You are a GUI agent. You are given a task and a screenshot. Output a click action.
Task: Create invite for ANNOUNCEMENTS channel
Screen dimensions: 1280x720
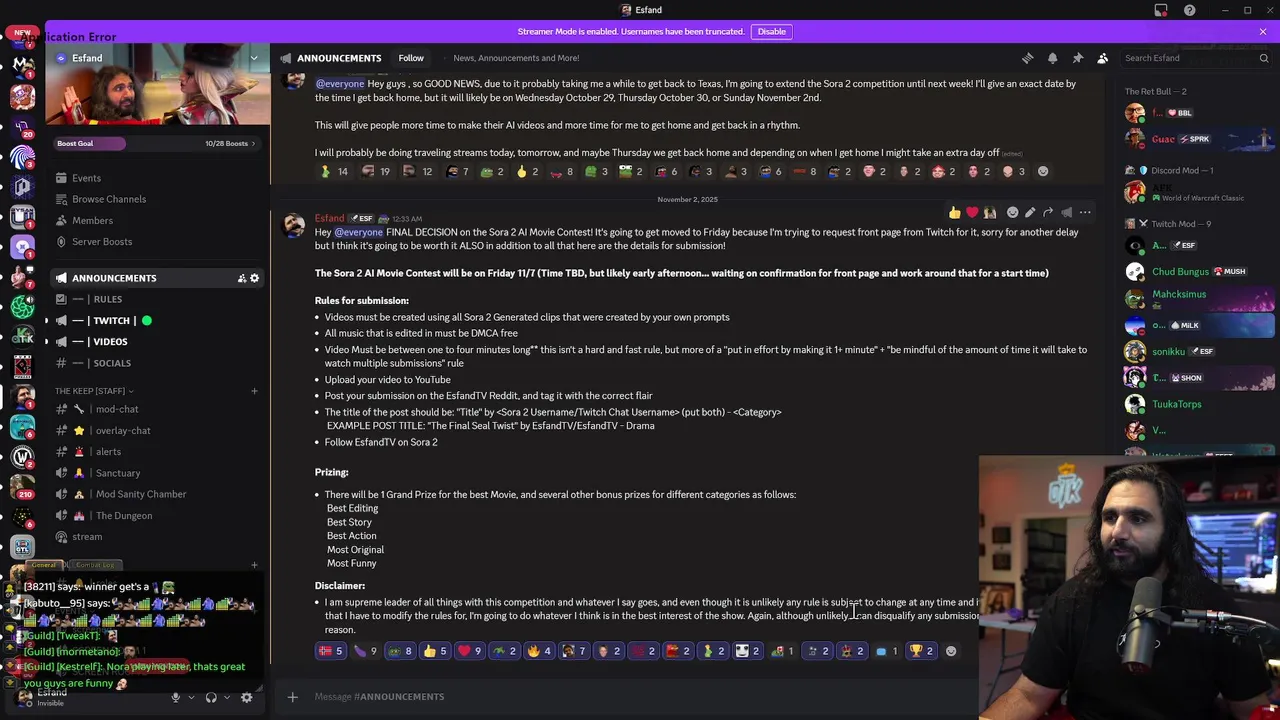click(241, 278)
